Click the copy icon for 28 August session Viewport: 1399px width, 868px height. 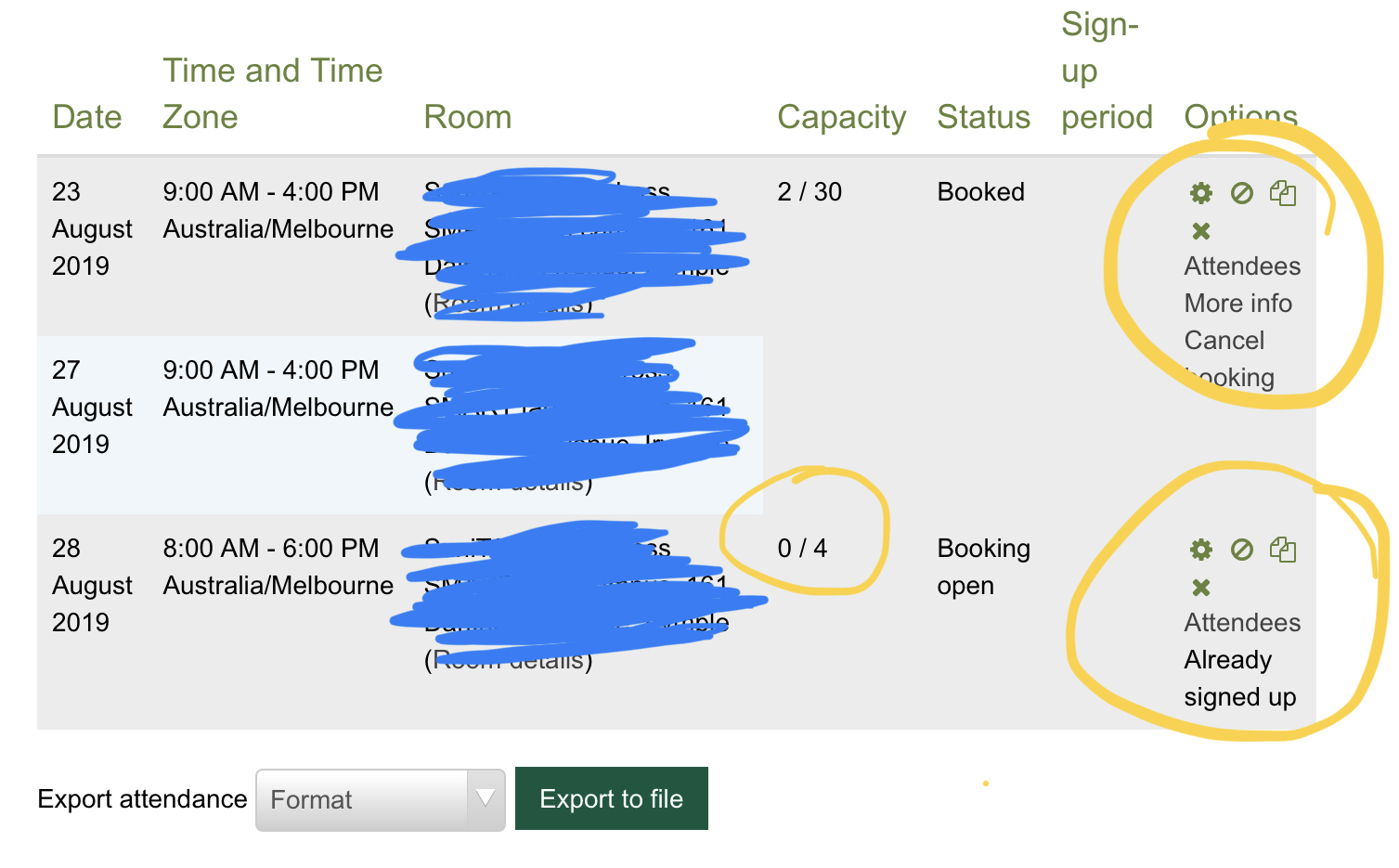1283,550
